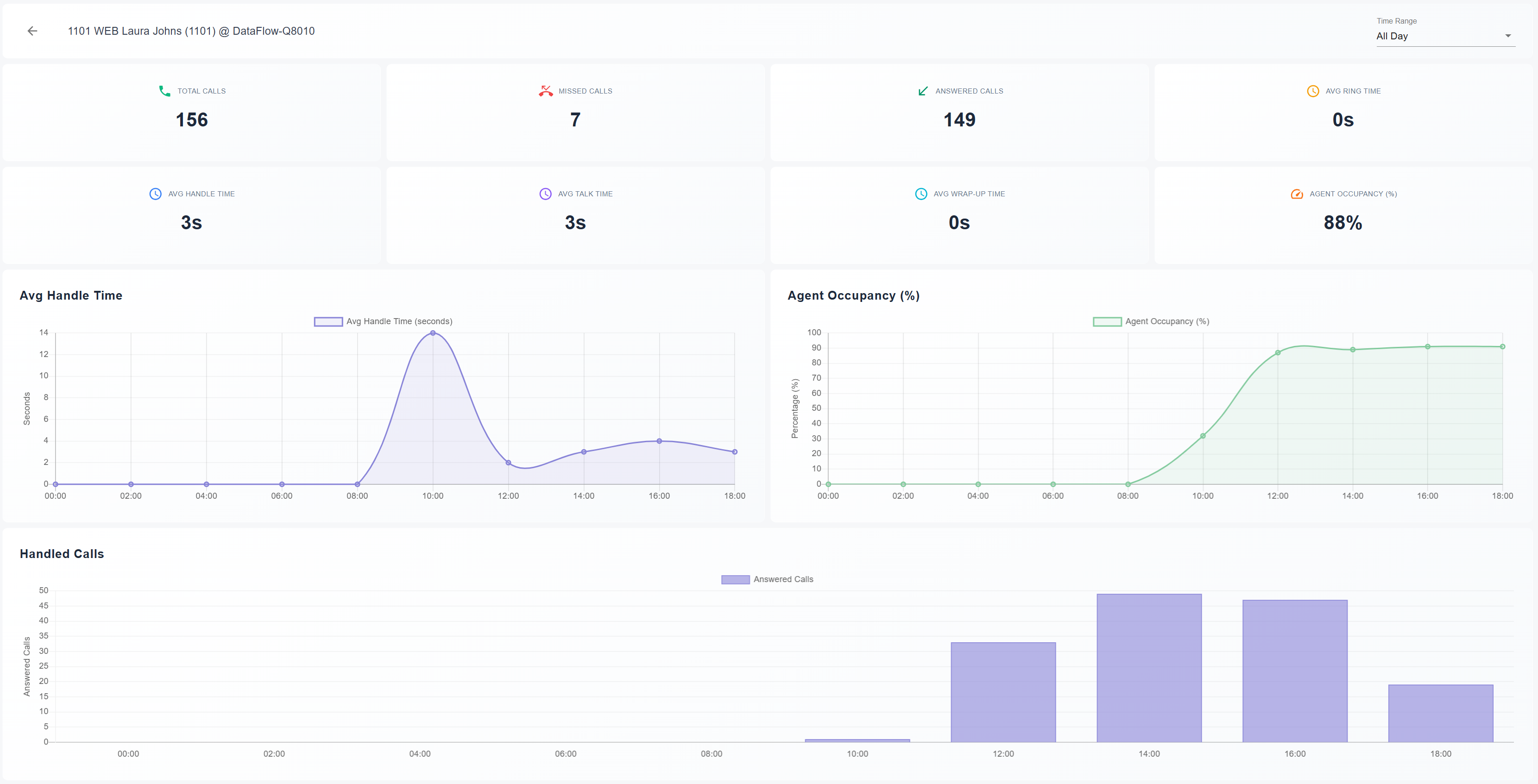Click the back arrow icon
The image size is (1538, 784).
point(32,31)
